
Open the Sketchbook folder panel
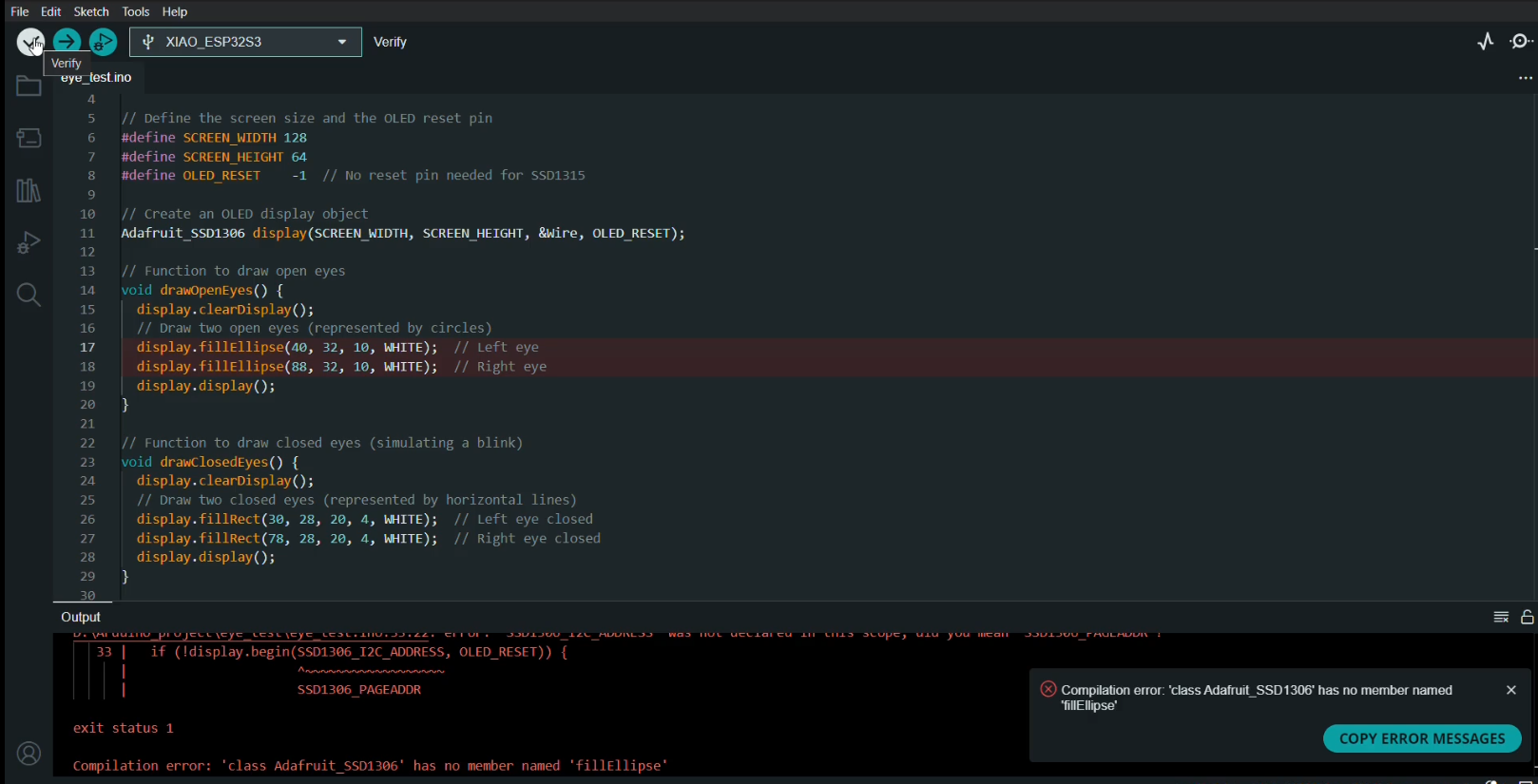point(29,86)
